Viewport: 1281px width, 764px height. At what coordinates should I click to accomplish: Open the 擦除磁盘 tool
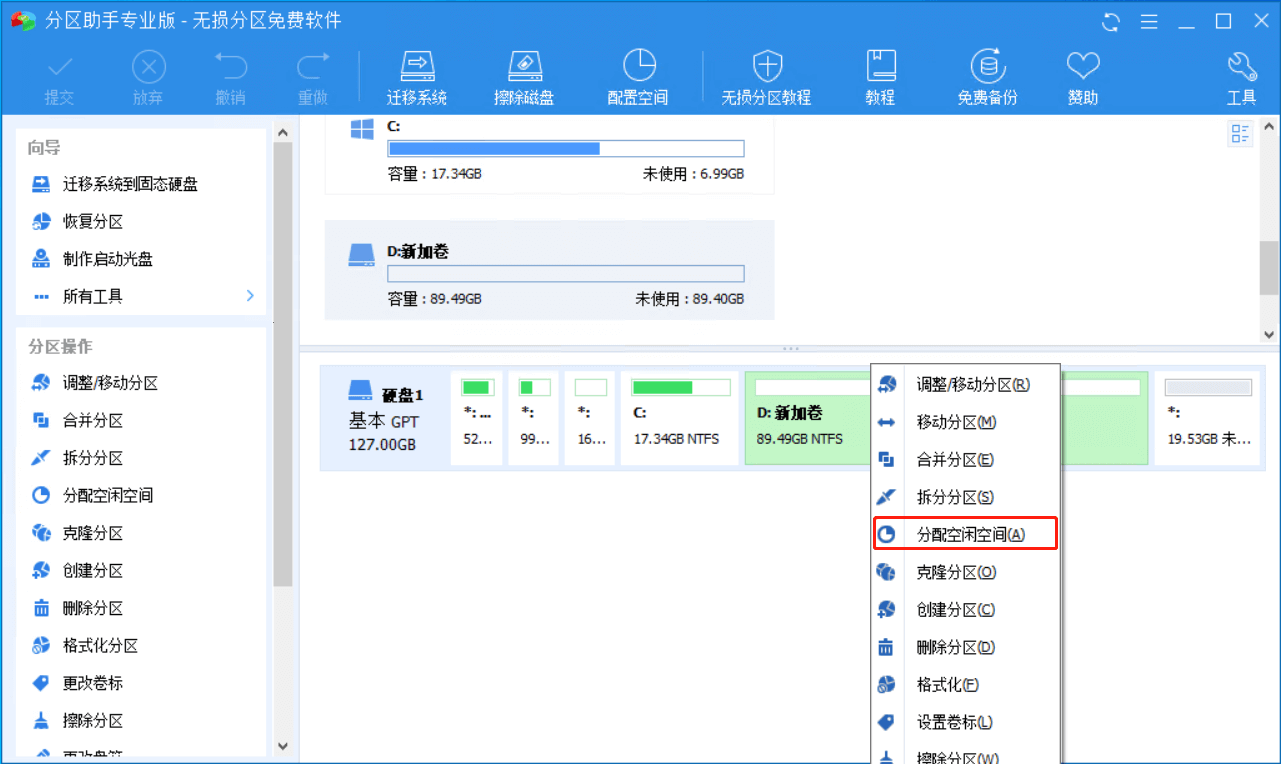(525, 76)
